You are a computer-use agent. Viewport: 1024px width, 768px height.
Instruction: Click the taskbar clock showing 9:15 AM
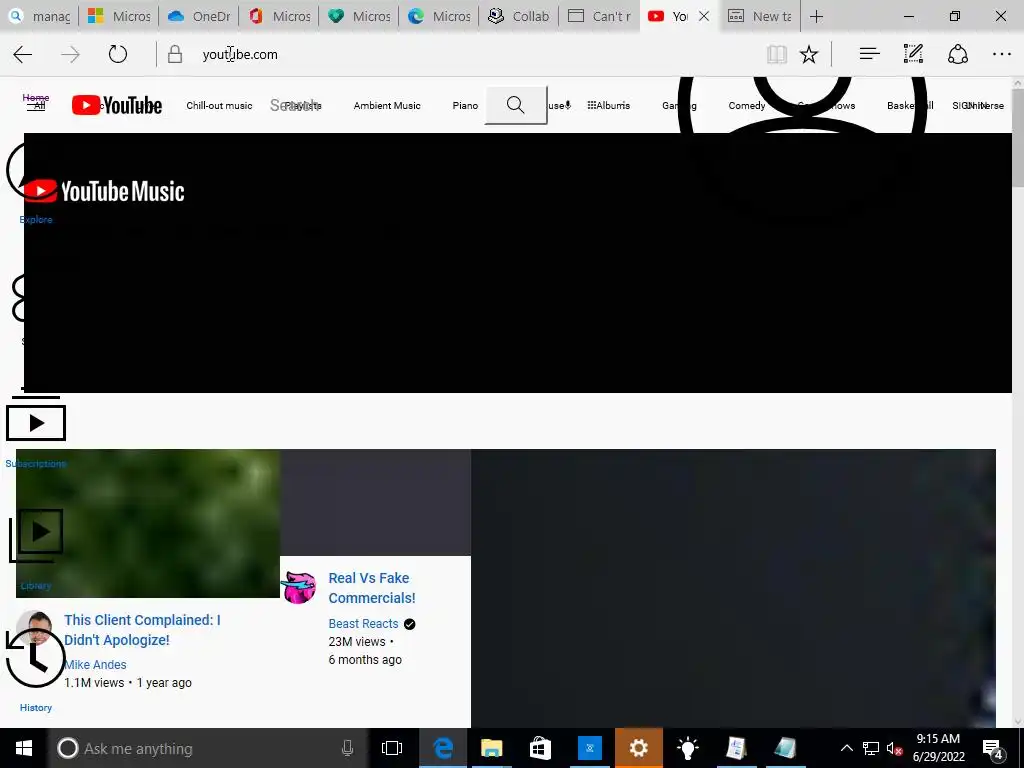938,748
